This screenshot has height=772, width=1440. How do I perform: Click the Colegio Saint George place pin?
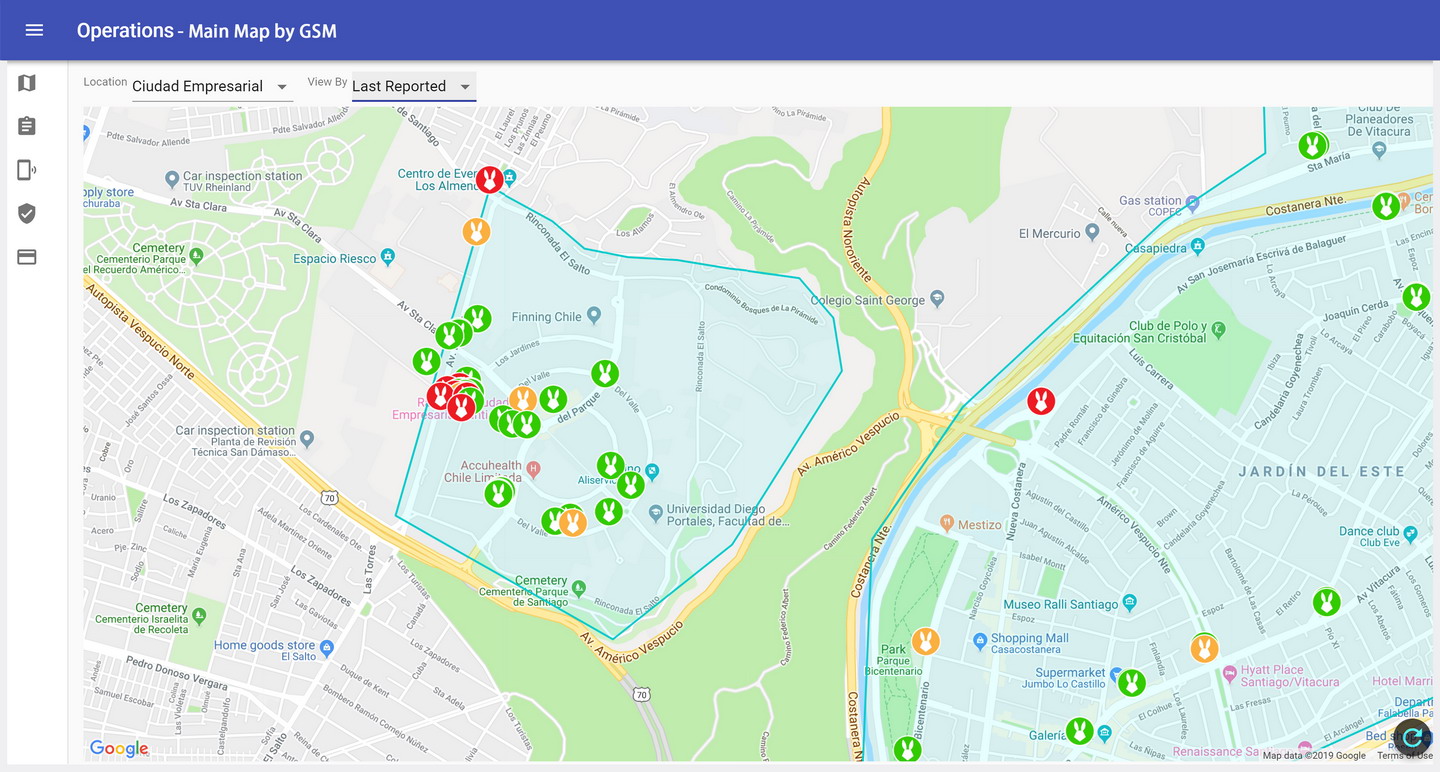[937, 298]
